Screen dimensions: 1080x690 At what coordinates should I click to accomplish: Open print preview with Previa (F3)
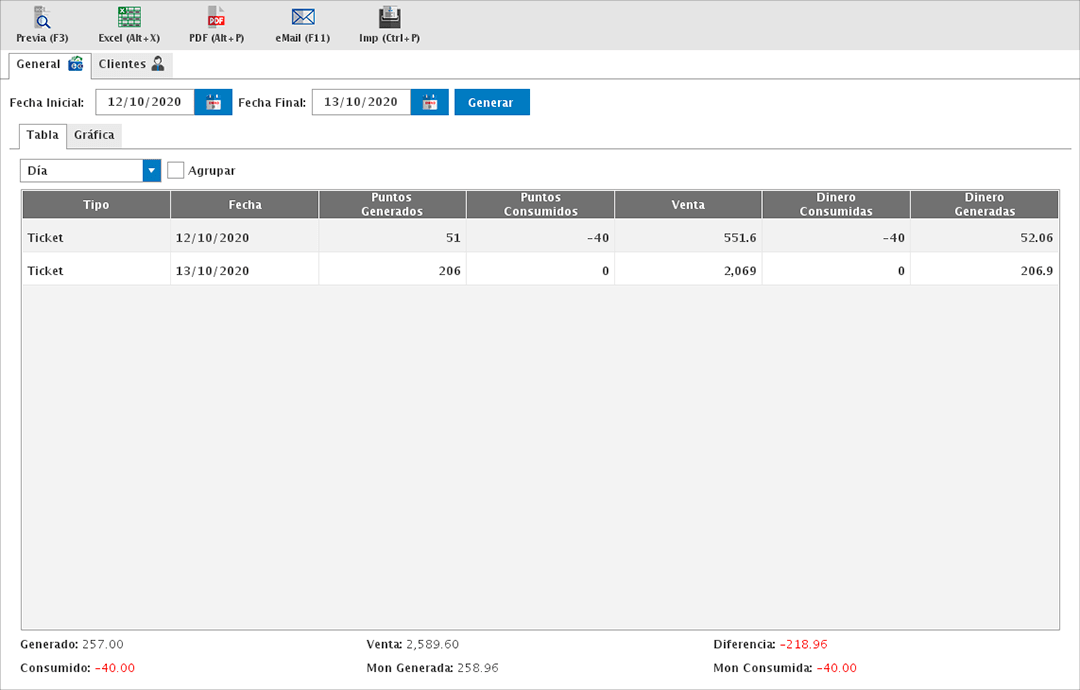(x=42, y=24)
